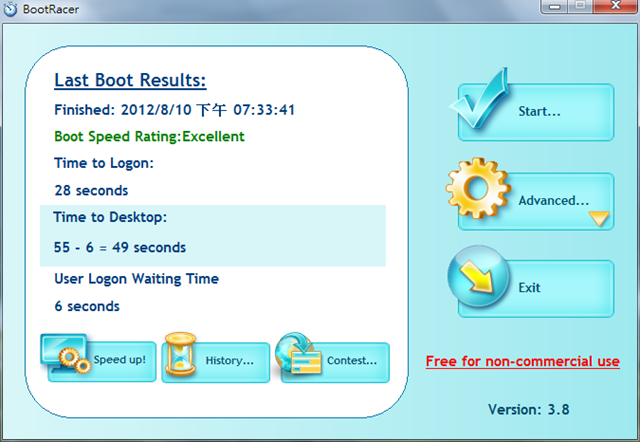Click the Exit button label

click(x=529, y=288)
